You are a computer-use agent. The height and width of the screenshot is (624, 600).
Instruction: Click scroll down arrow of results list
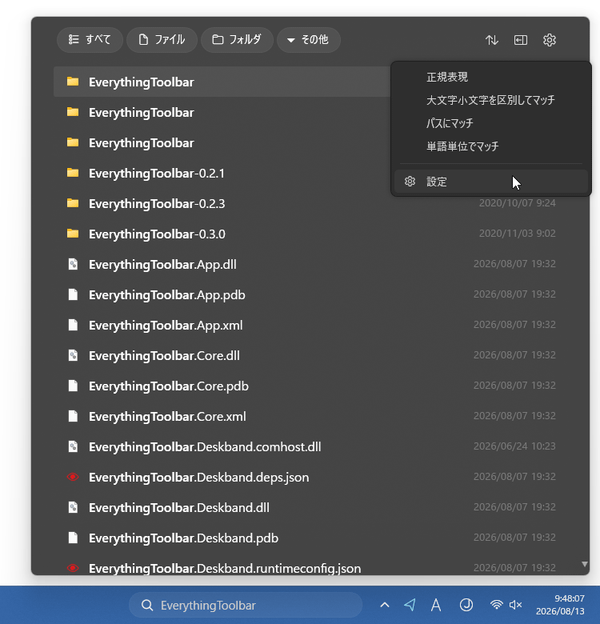click(x=584, y=564)
